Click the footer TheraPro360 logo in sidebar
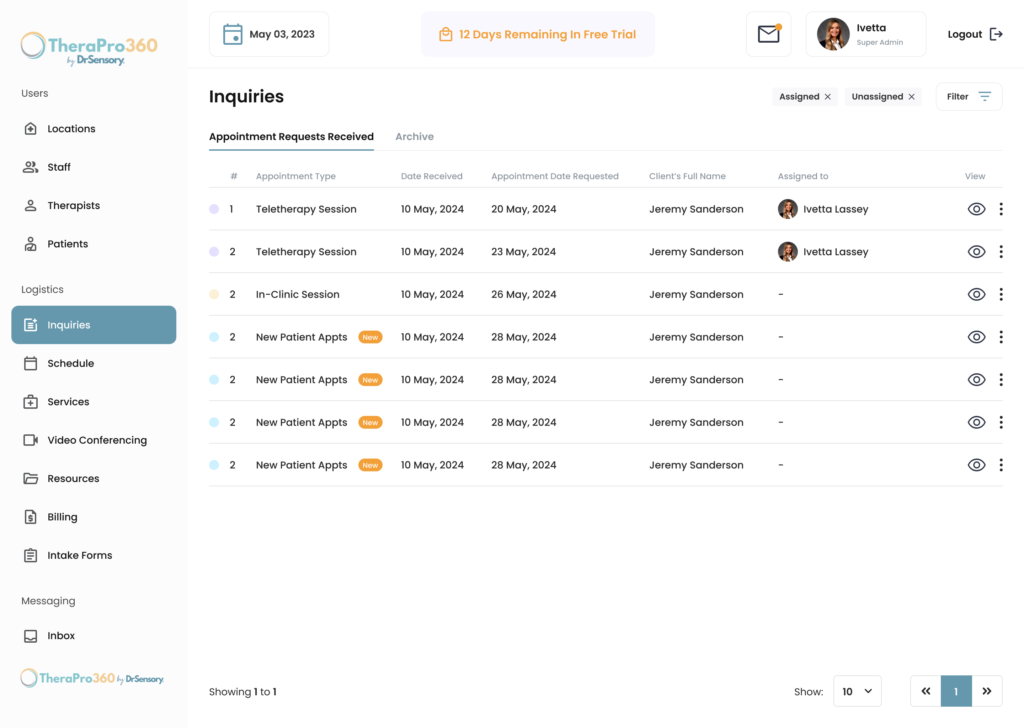The height and width of the screenshot is (728, 1024). (92, 678)
